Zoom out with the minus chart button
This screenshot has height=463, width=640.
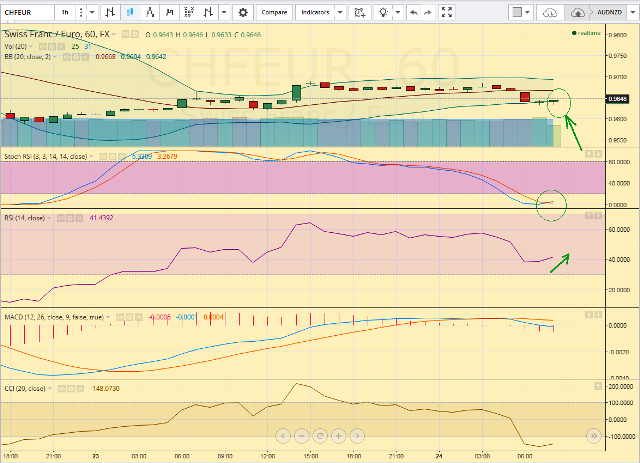pos(301,436)
